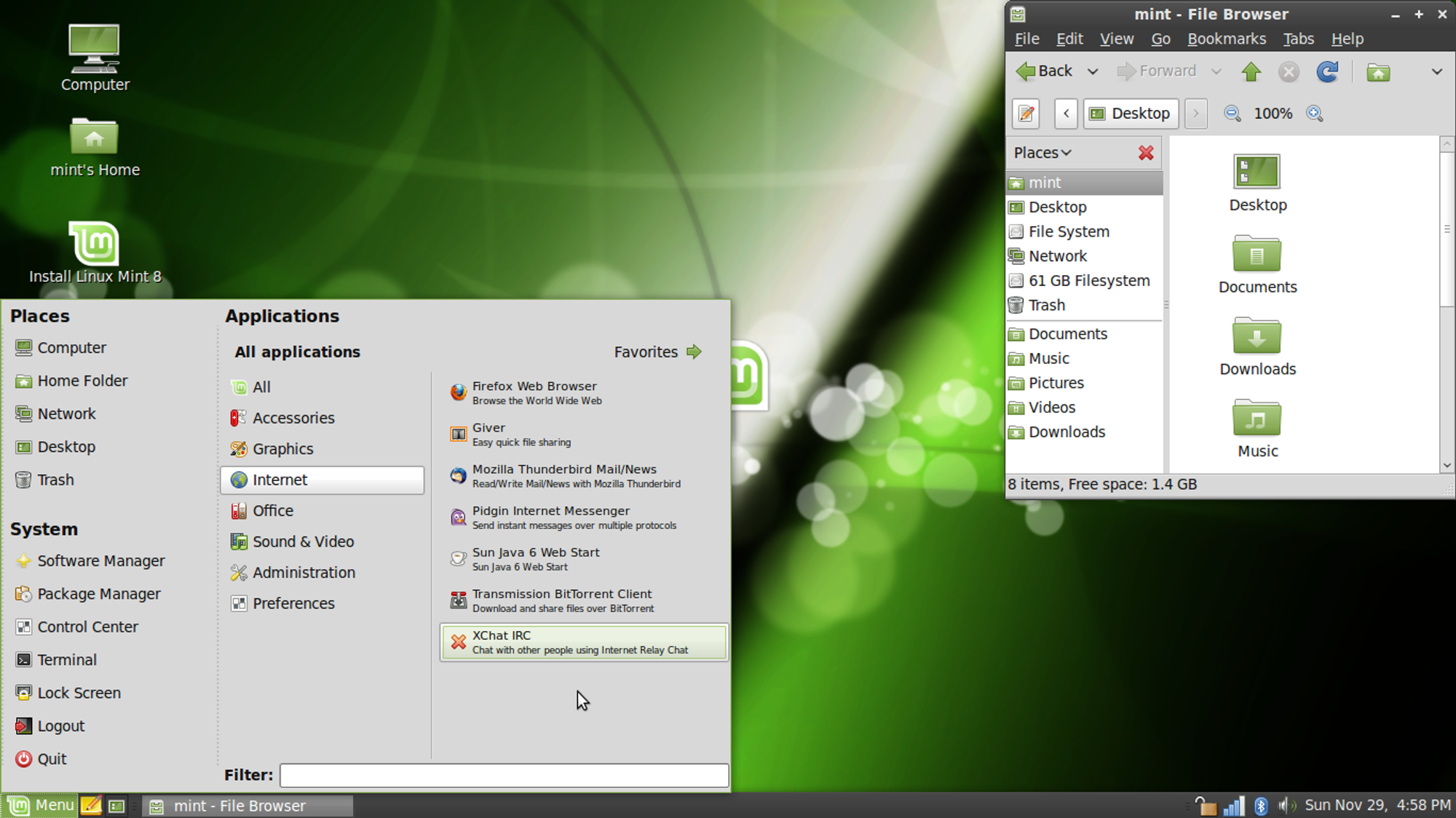Start Pidgin Internet Messenger

[x=584, y=517]
